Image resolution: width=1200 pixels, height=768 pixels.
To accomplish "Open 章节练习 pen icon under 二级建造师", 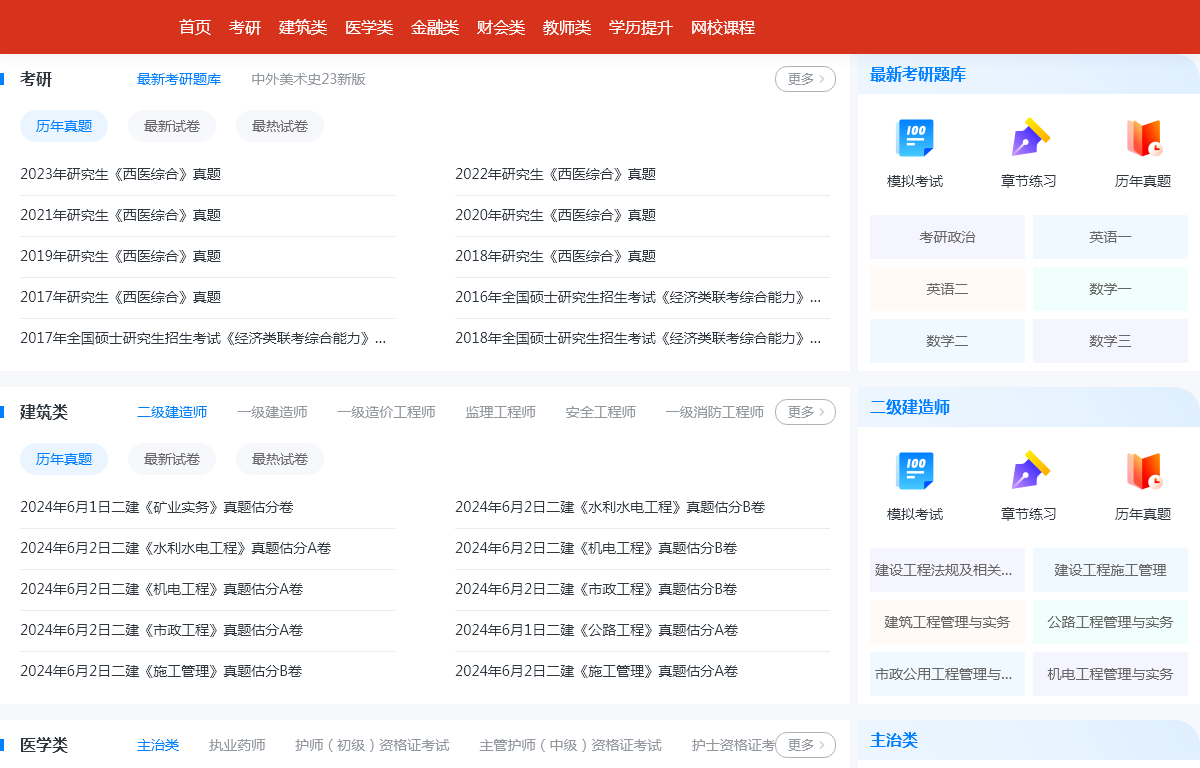I will (1029, 471).
